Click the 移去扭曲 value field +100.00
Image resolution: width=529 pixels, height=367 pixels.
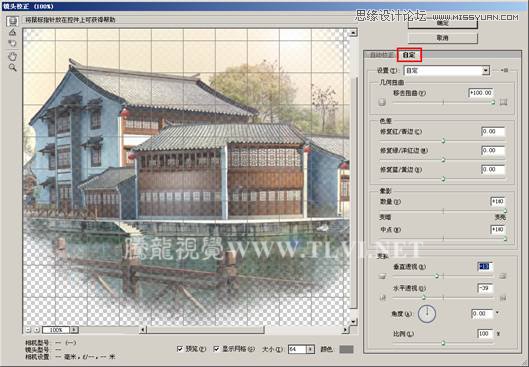click(481, 93)
